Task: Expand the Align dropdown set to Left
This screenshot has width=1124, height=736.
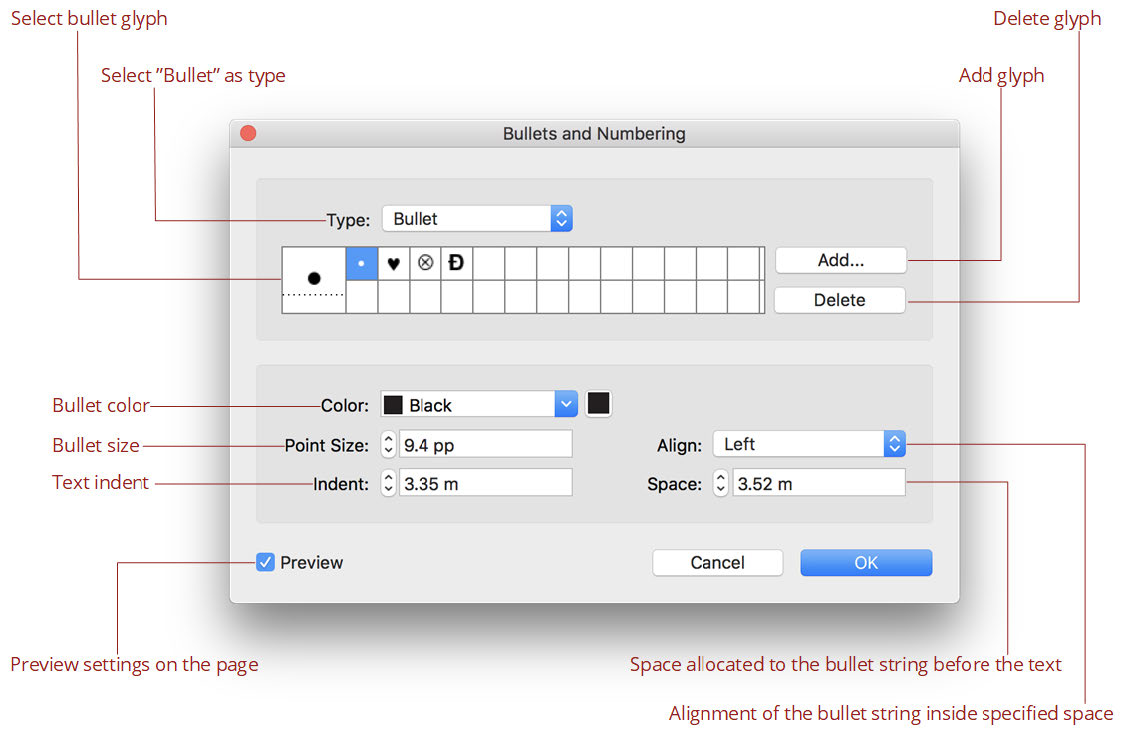Action: (809, 444)
